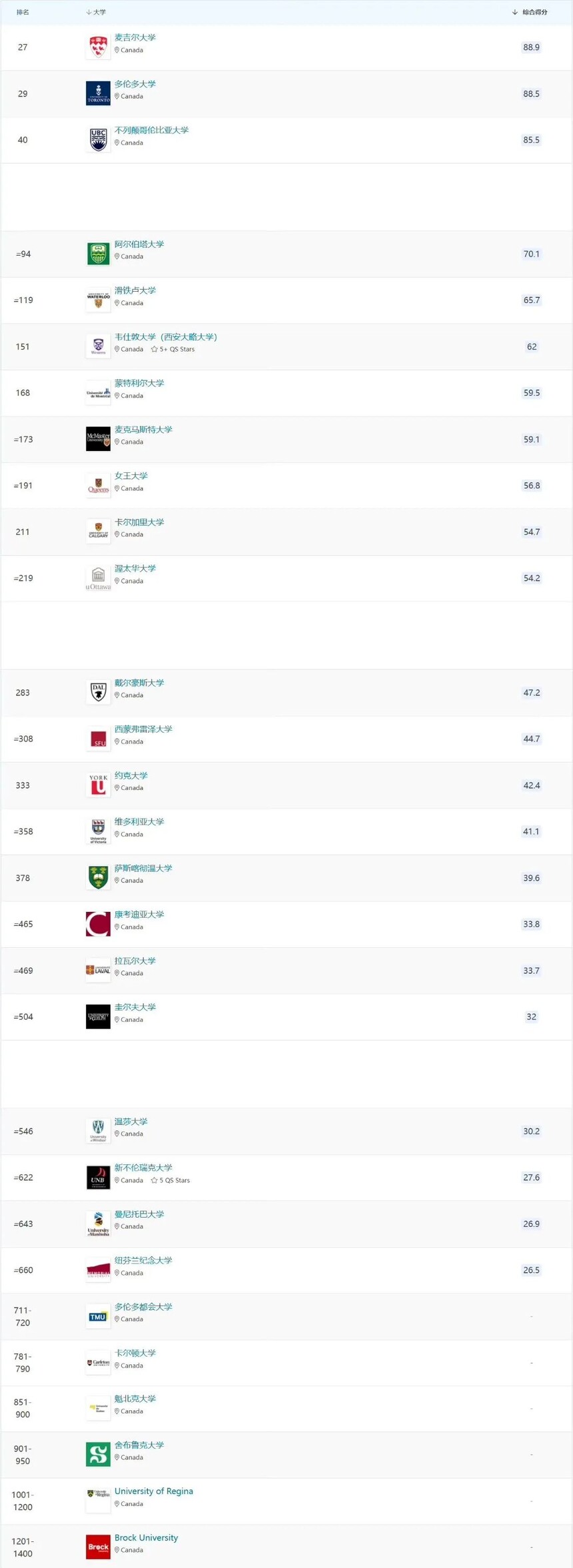
Task: Open University of Regina link
Action: 153,1491
